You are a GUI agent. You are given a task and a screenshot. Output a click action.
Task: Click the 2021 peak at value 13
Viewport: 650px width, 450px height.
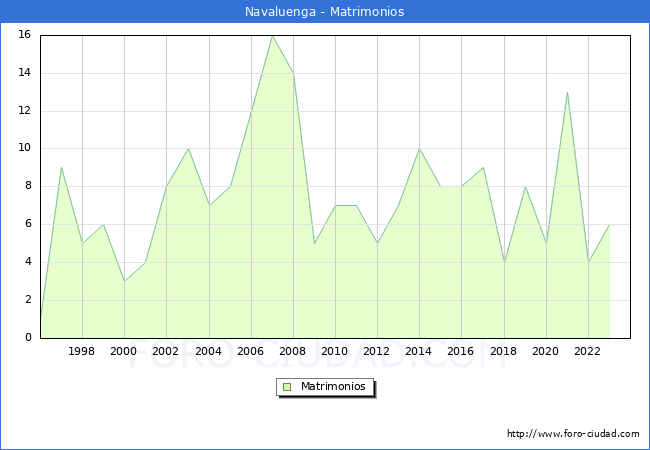point(567,92)
